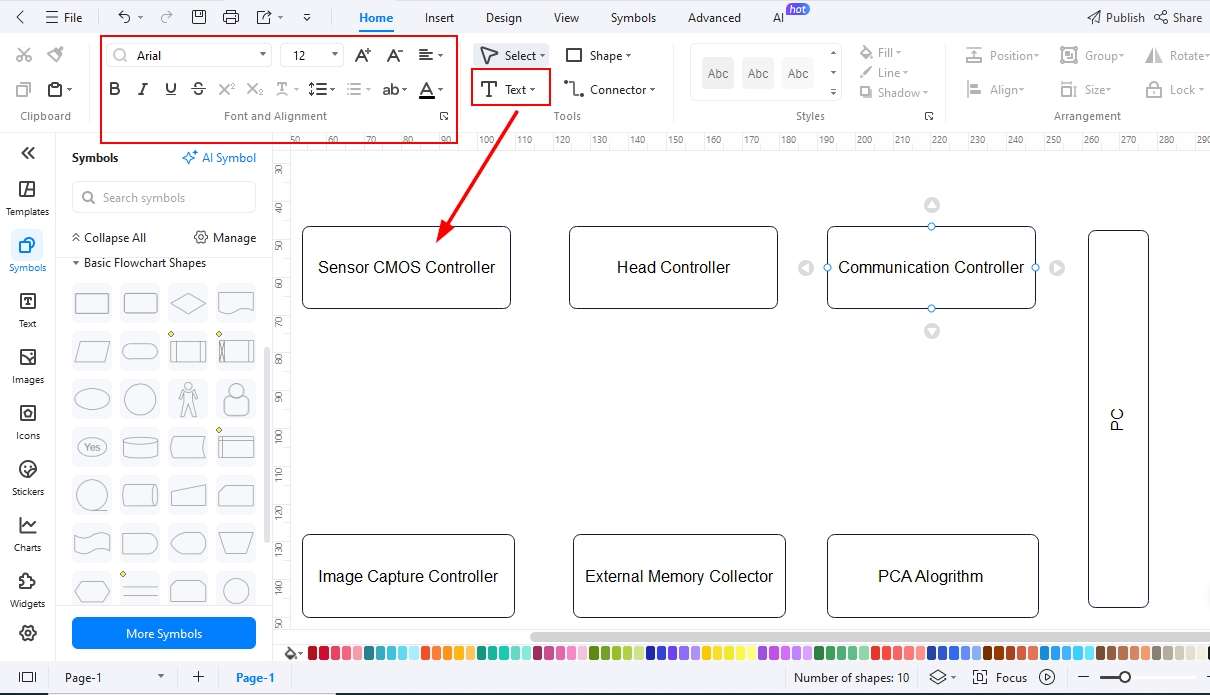Screen dimensions: 1210x695
Task: Click the symbol search field
Action: click(163, 197)
